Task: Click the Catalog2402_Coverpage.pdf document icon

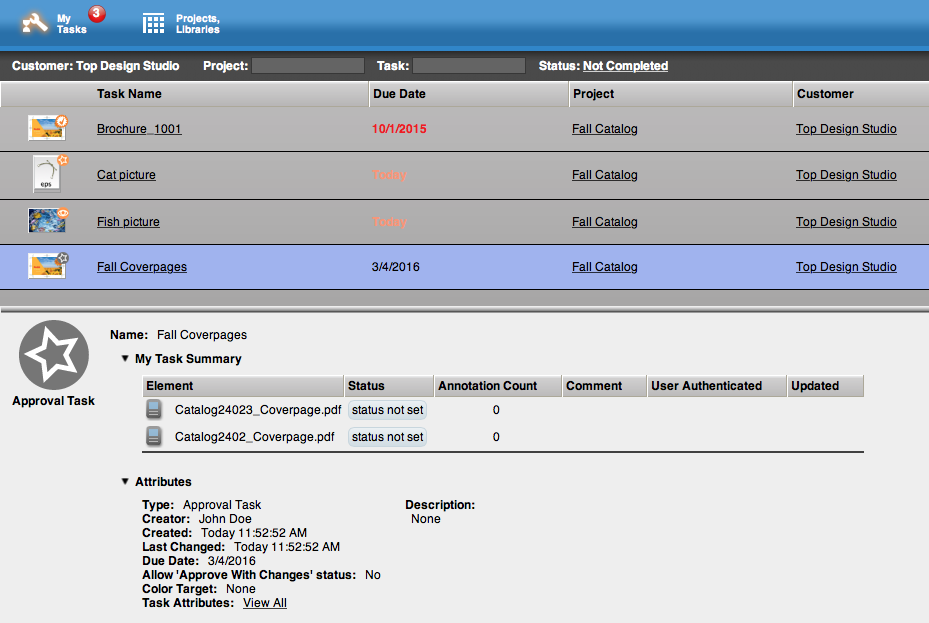Action: pyautogui.click(x=153, y=437)
